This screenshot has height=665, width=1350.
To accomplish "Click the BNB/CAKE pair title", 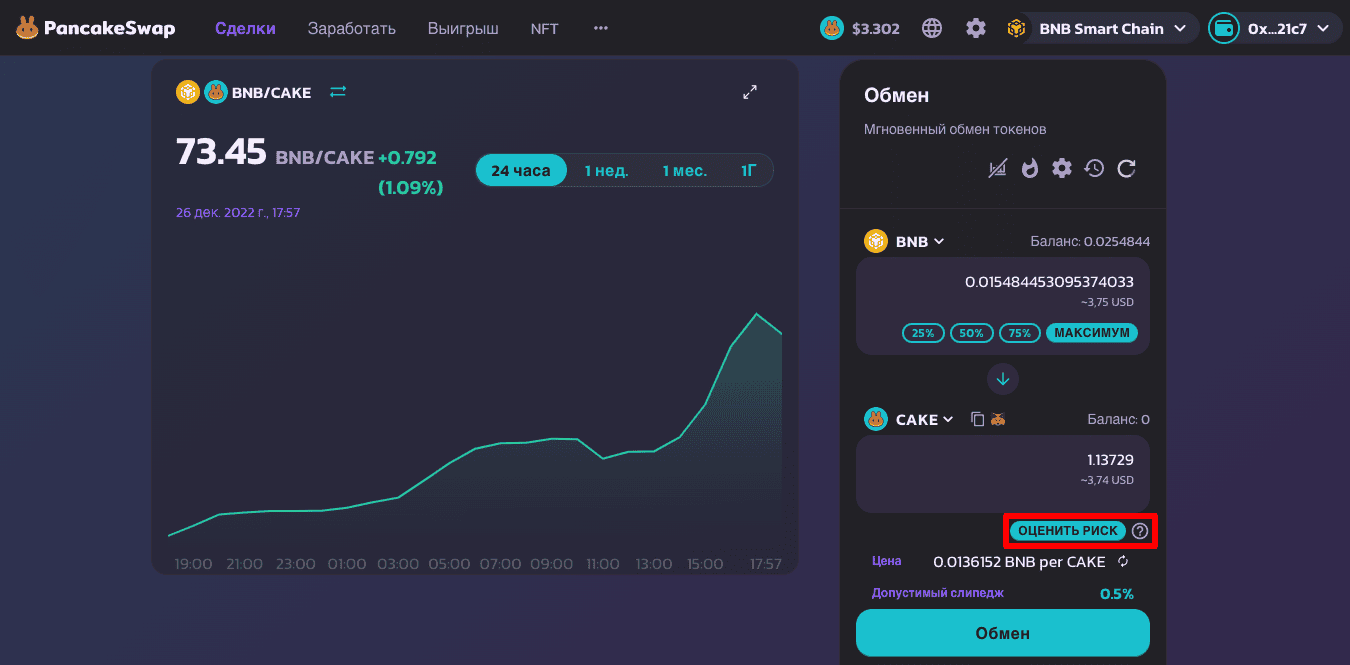I will [271, 92].
